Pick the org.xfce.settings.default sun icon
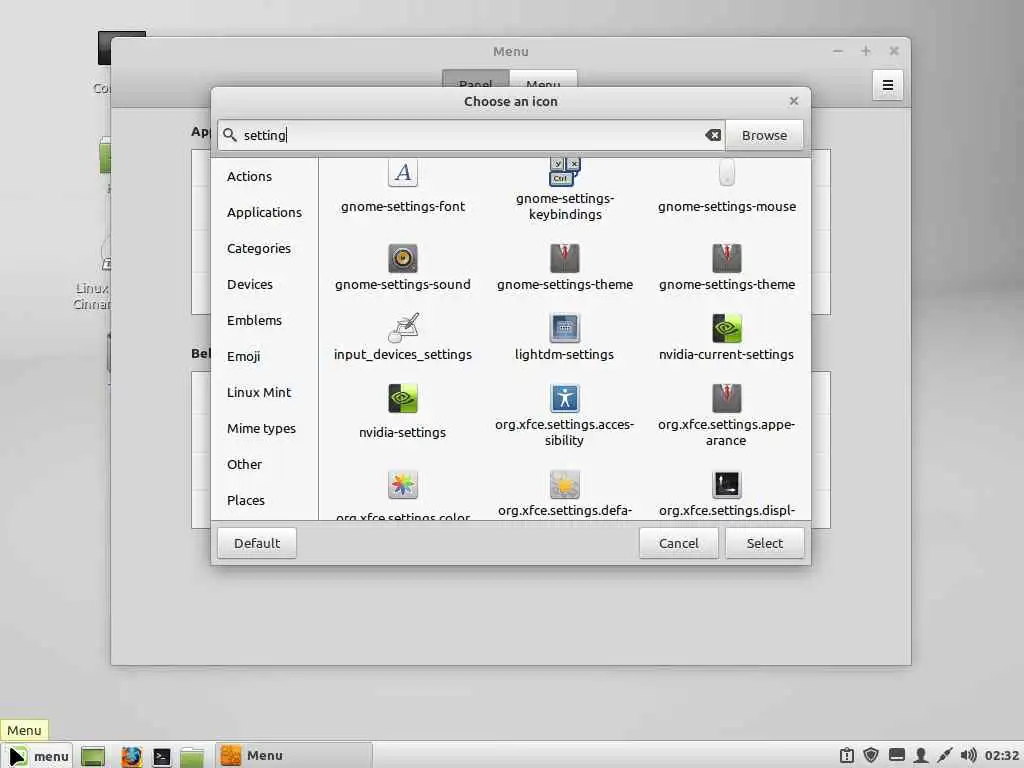The width and height of the screenshot is (1024, 768). tap(565, 485)
